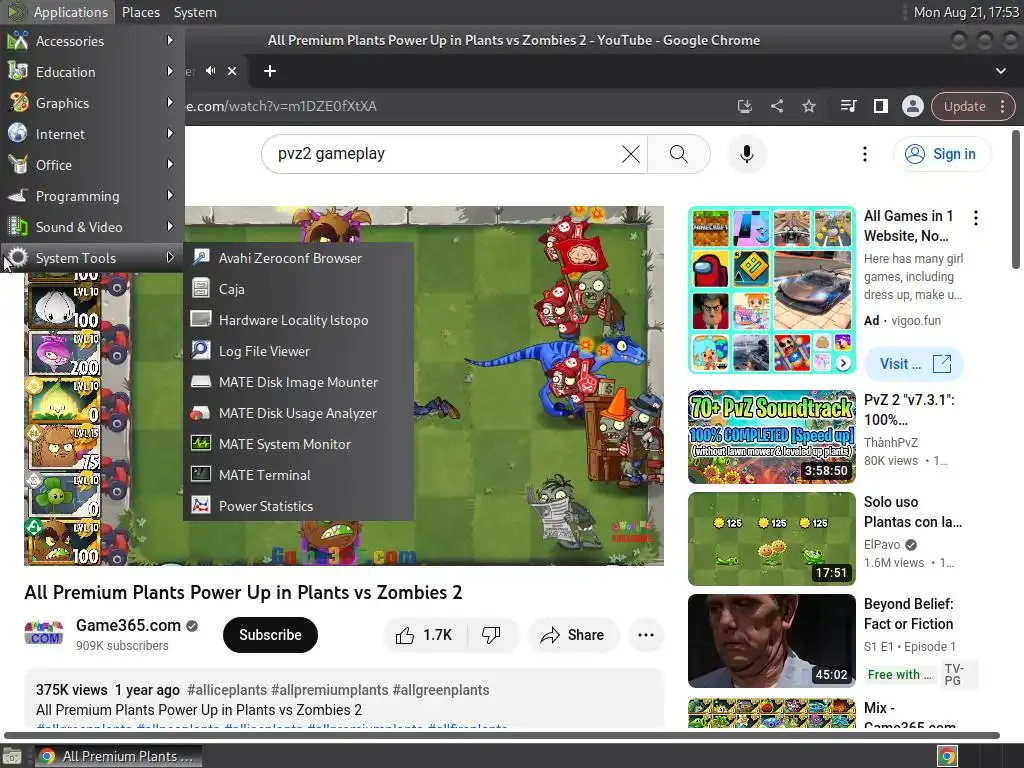Image resolution: width=1024 pixels, height=768 pixels.
Task: Click the YouTube search magnifier button
Action: (x=679, y=154)
